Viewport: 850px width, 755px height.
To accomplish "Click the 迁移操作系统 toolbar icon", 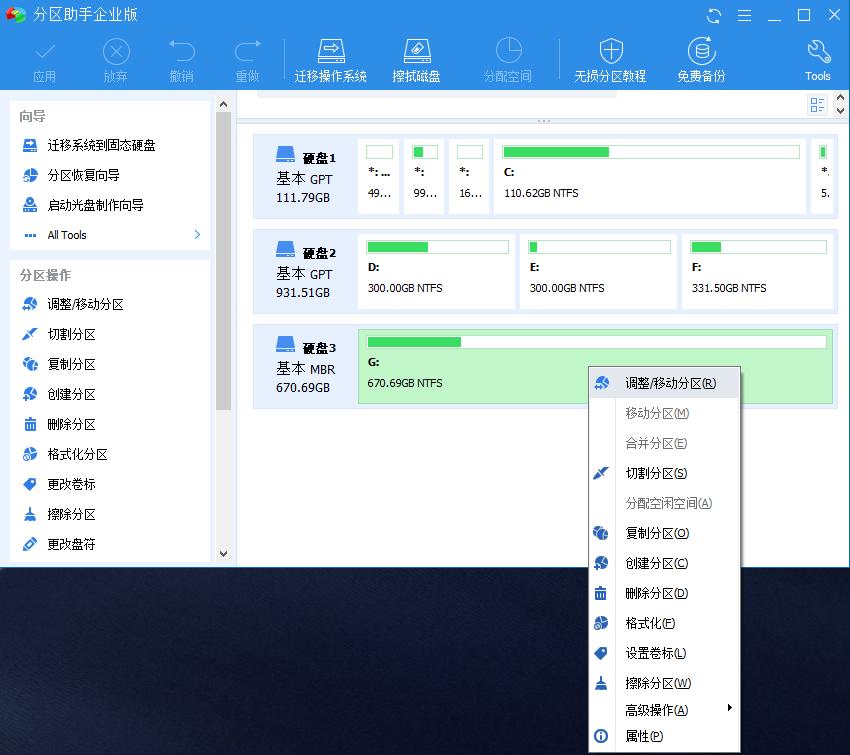I will (x=330, y=57).
